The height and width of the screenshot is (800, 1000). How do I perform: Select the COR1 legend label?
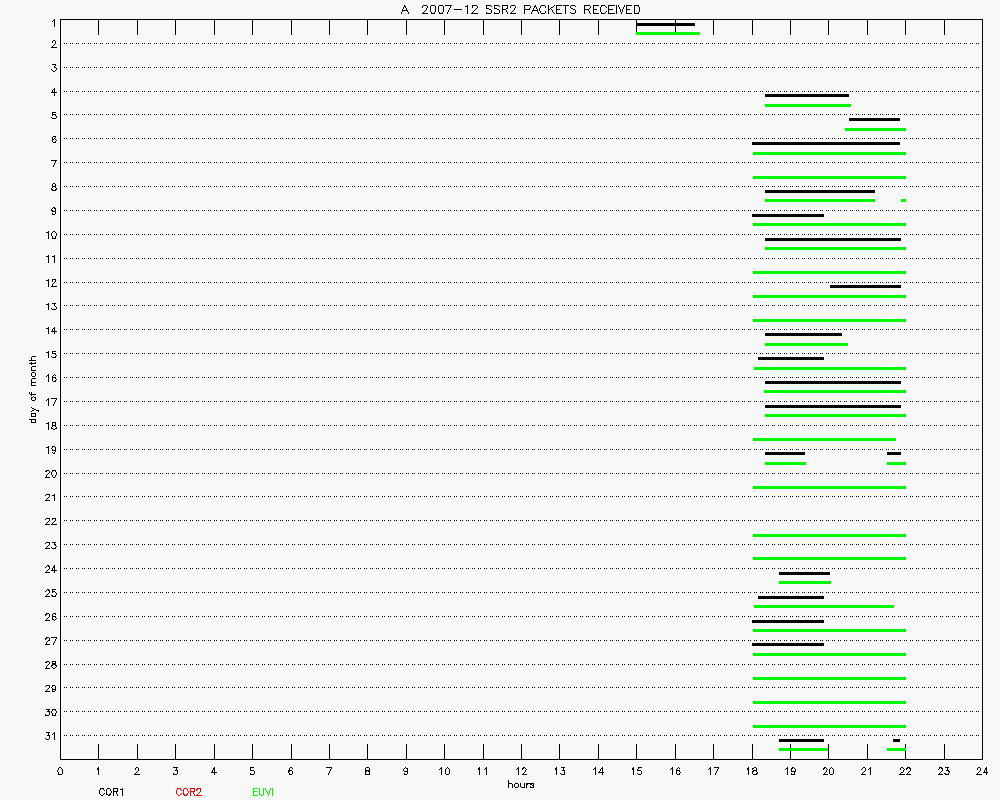pyautogui.click(x=111, y=792)
